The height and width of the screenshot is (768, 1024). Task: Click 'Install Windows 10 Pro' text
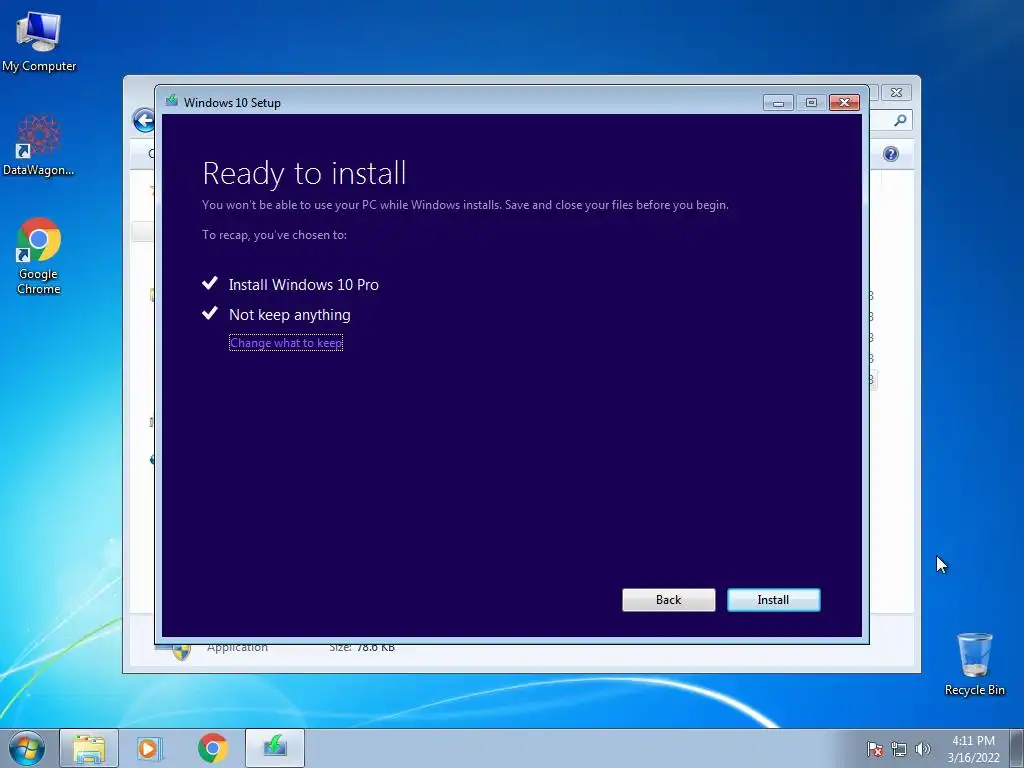click(304, 285)
